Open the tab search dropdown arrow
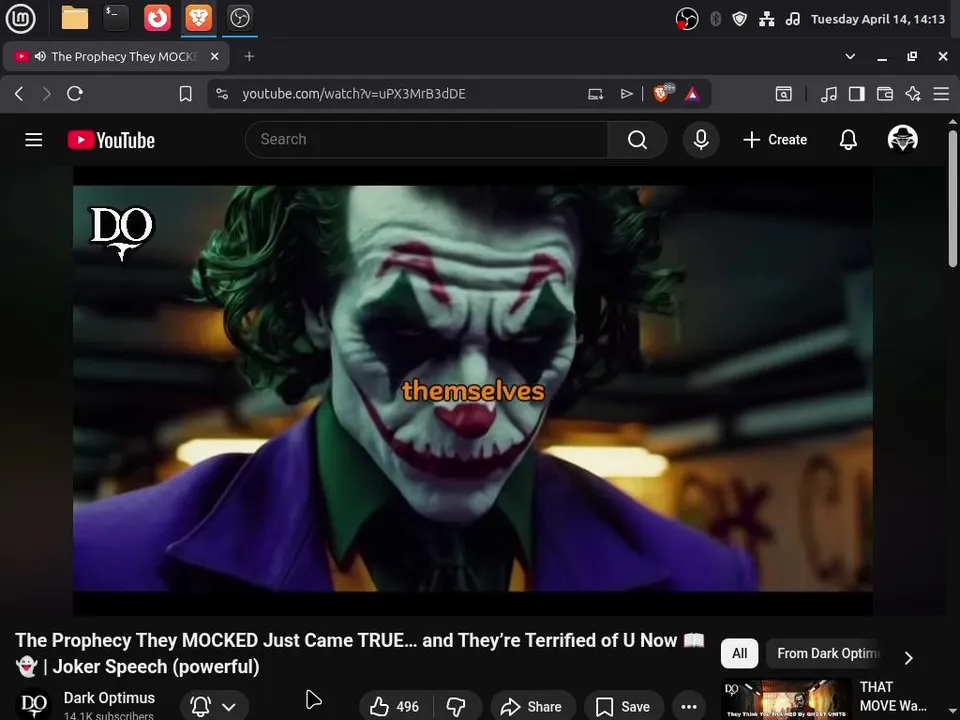Viewport: 960px width, 720px height. [850, 56]
